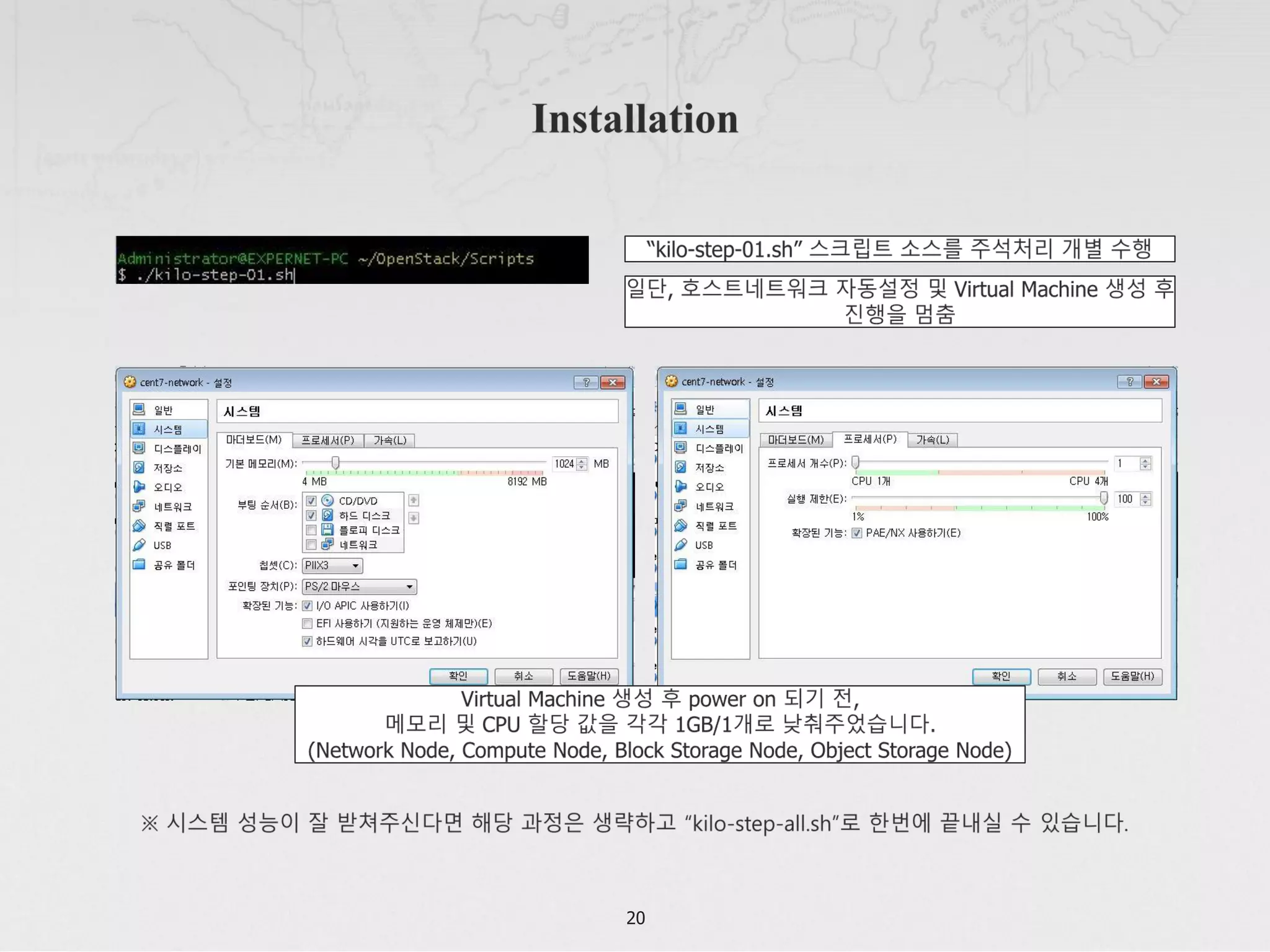1270x952 pixels.
Task: Click the 네트워크 icon in left dialog sidebar
Action: pos(140,506)
